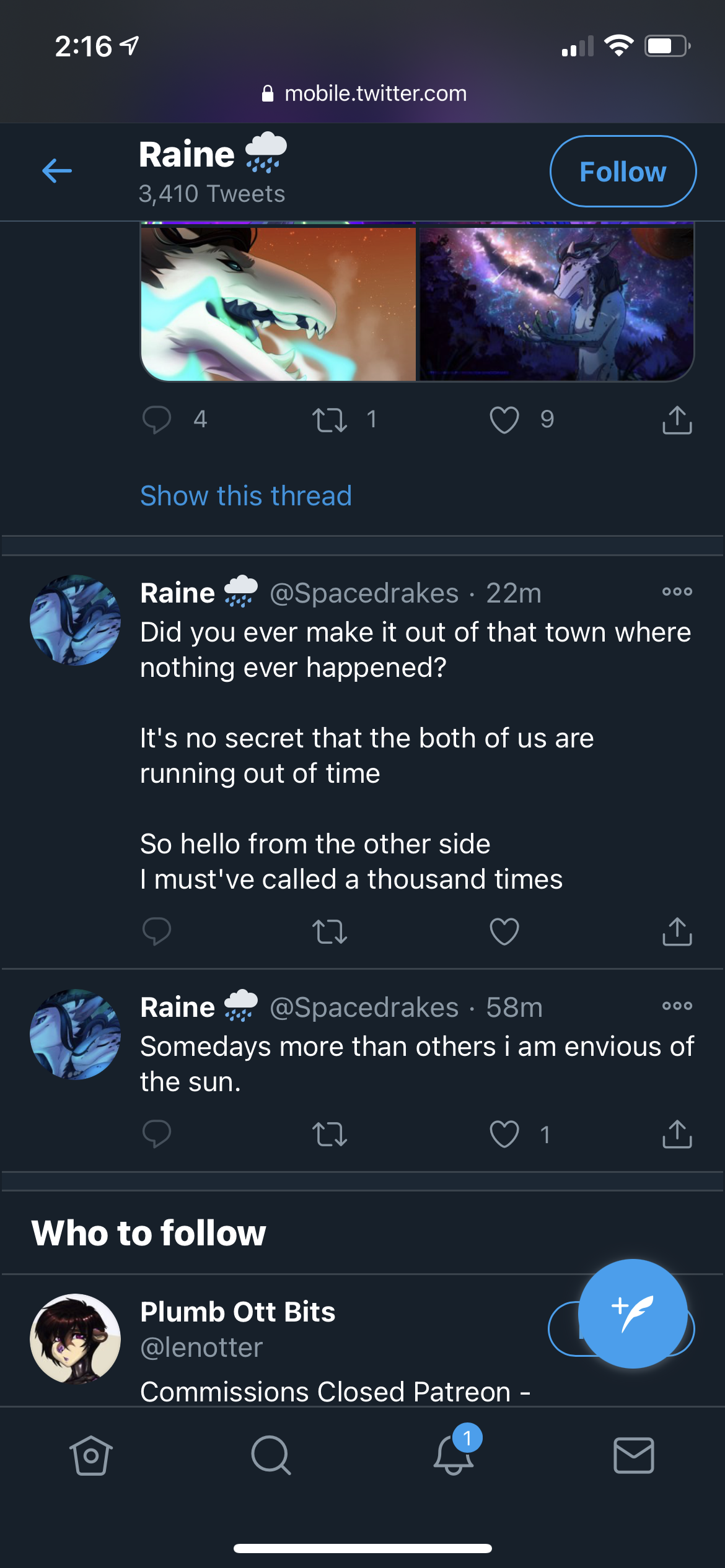Follow Raine's account
The image size is (725, 1568).
[x=623, y=172]
